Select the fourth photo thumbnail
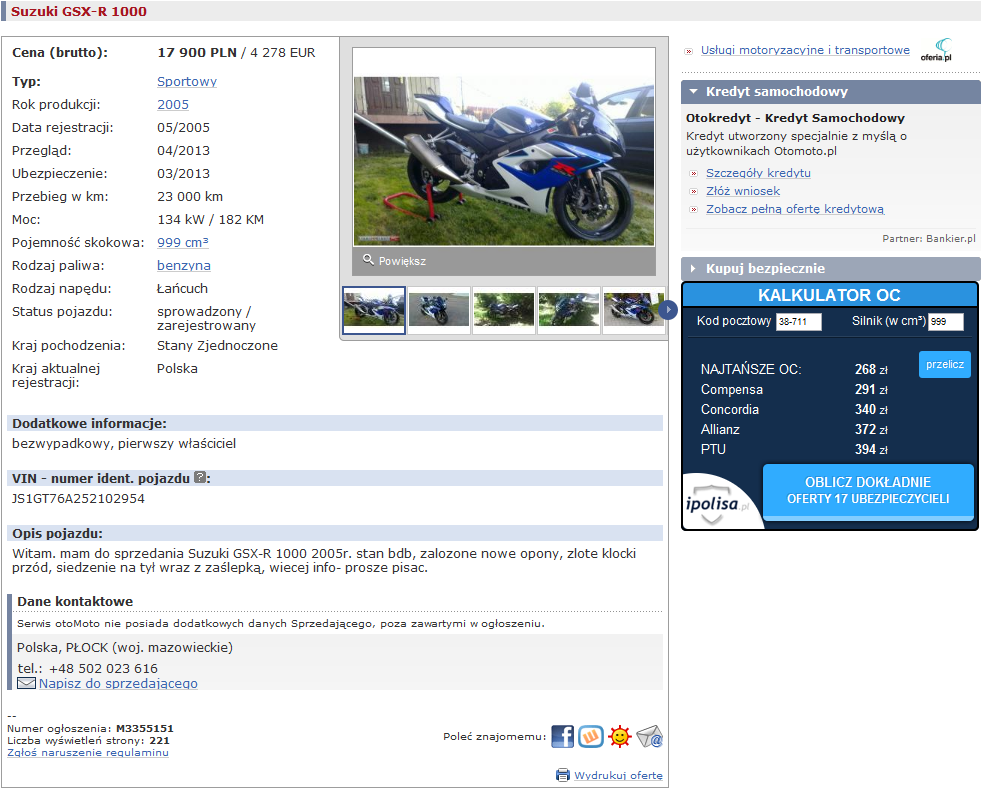Image resolution: width=985 pixels, height=788 pixels. pyautogui.click(x=569, y=310)
